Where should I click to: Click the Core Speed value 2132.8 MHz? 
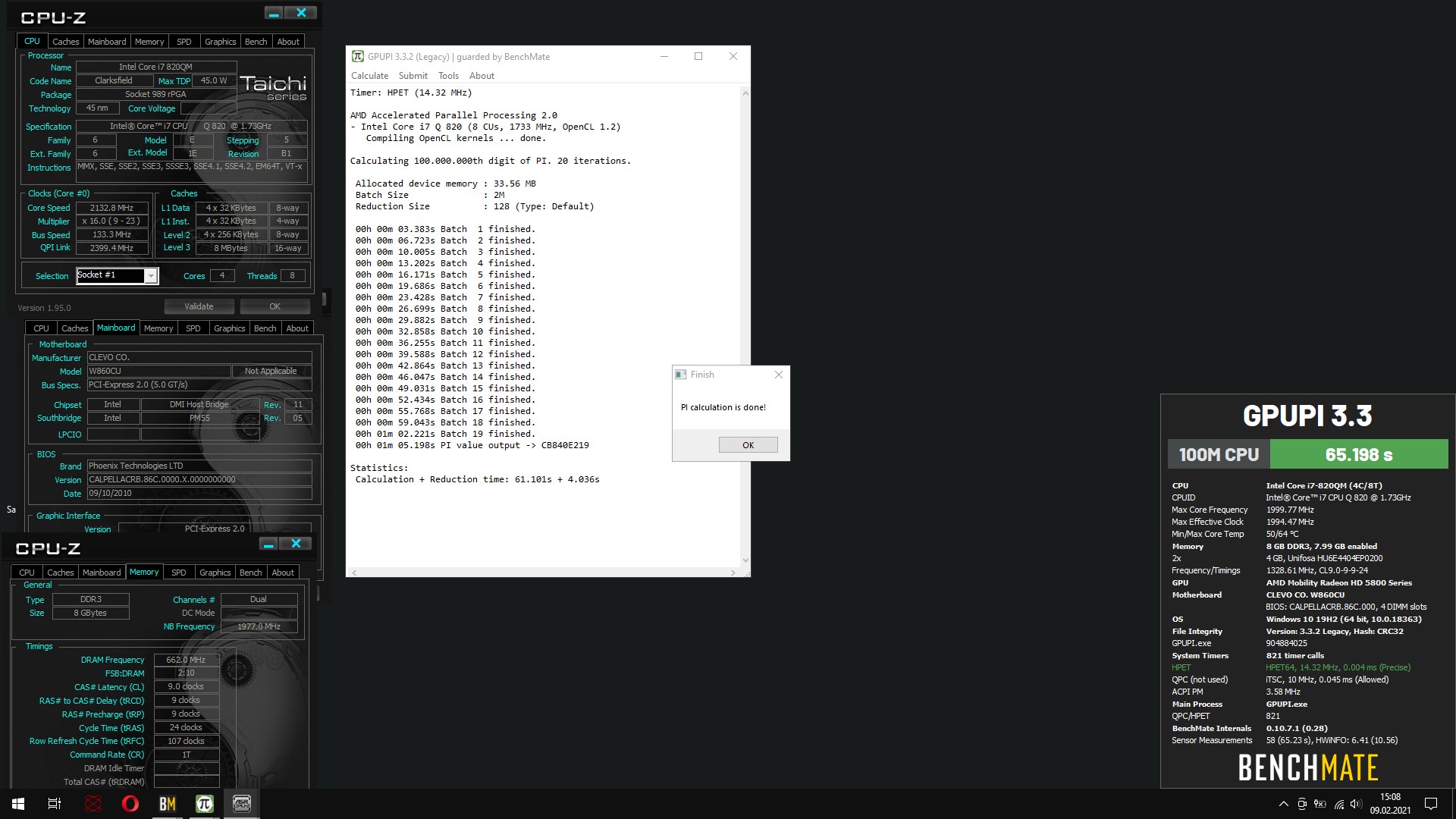(x=111, y=208)
